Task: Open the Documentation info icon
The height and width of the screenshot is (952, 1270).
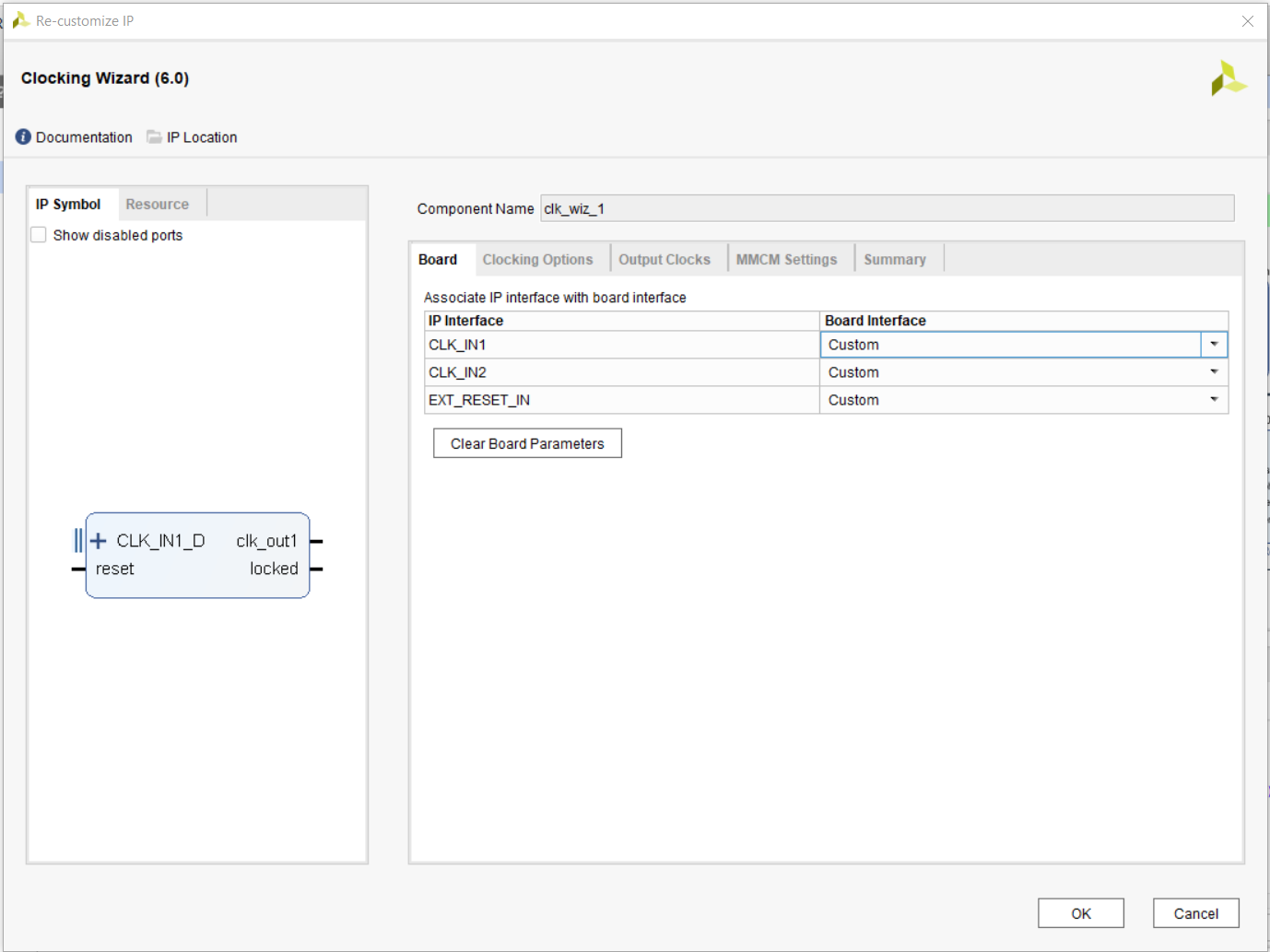Action: (22, 136)
